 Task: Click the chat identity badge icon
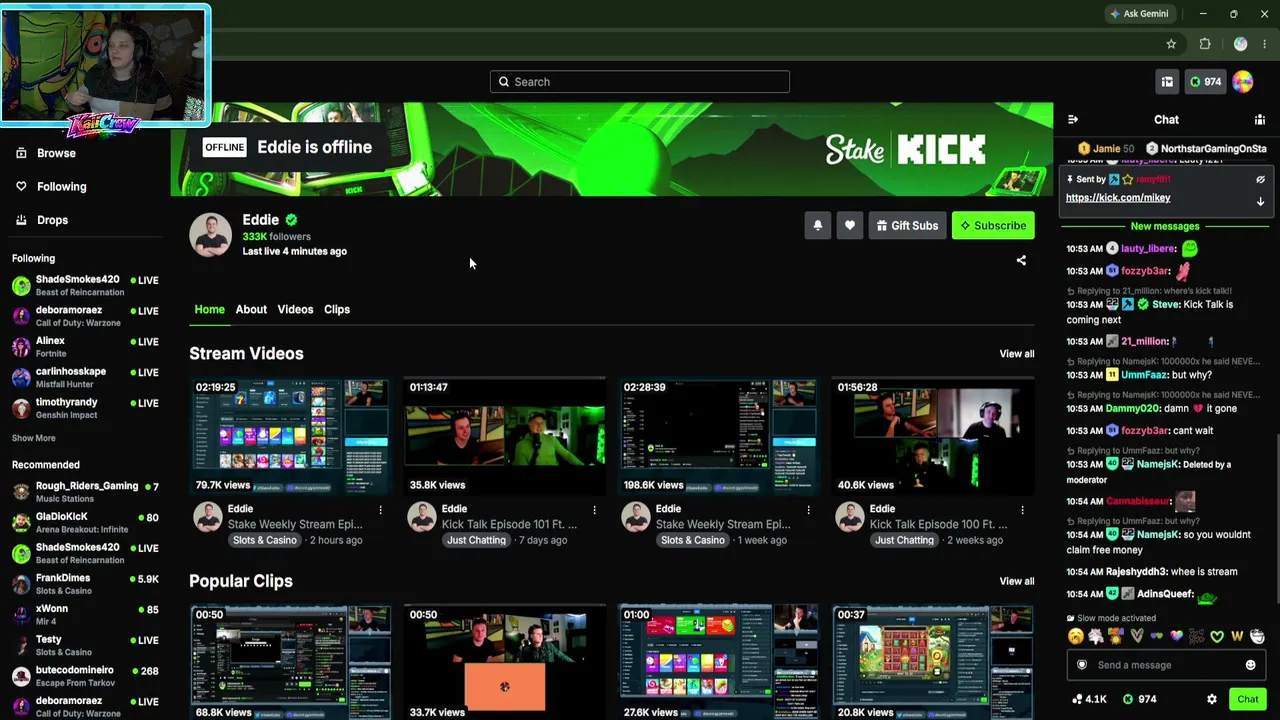(1081, 665)
